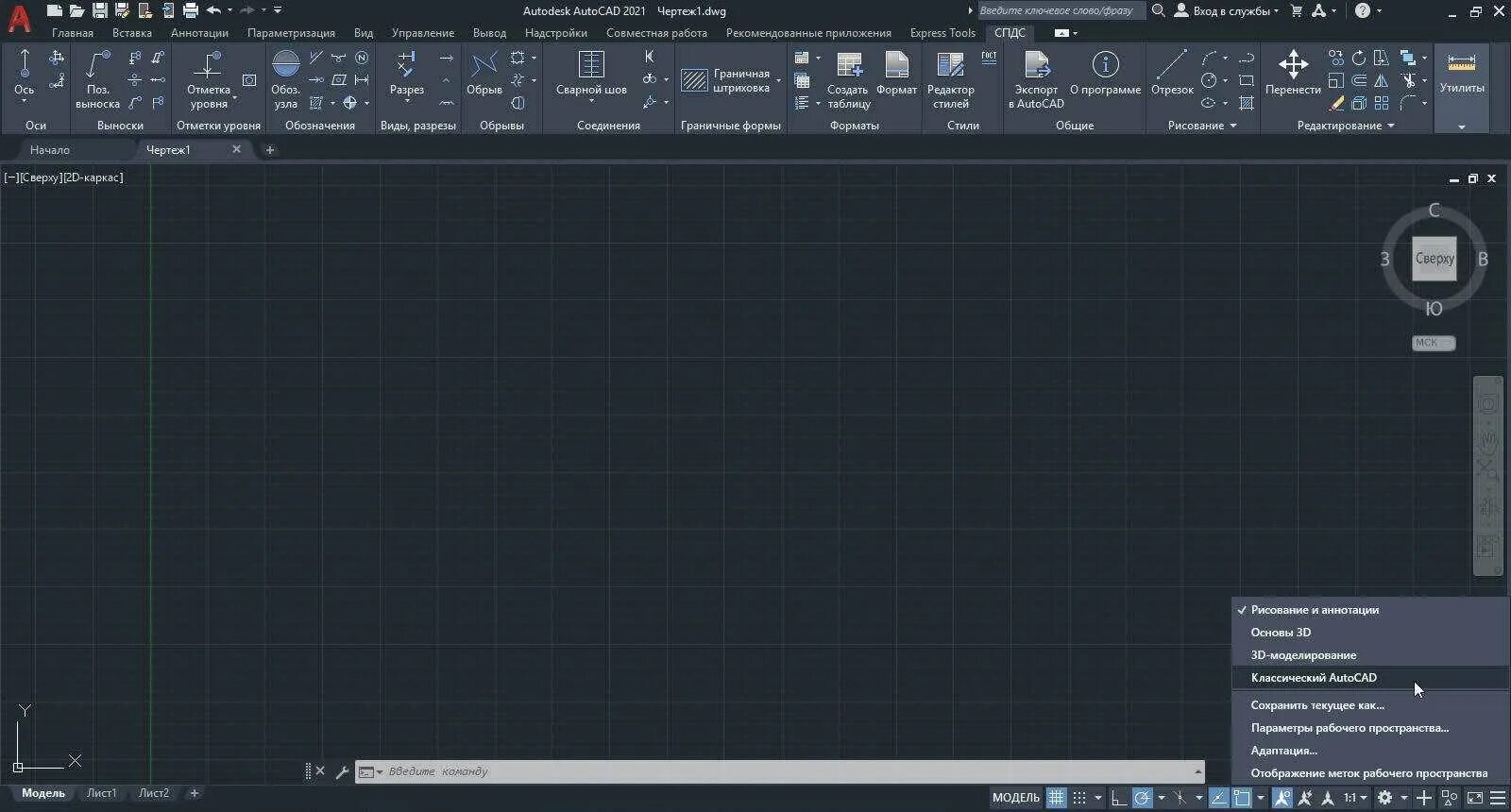Open the snap mode settings dropdown arrow
1511x812 pixels.
[x=1097, y=798]
